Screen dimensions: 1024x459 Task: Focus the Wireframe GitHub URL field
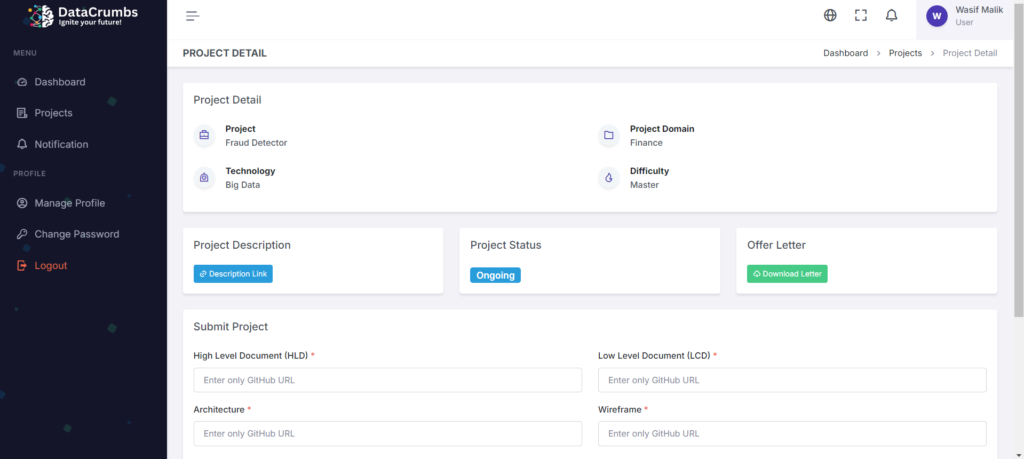point(792,434)
